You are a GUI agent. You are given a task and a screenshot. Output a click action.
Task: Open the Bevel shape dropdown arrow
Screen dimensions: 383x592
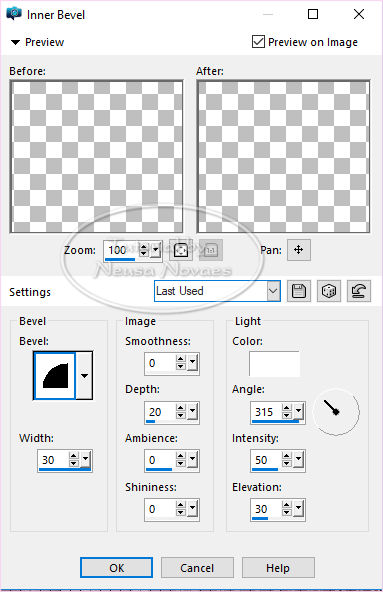(84, 376)
